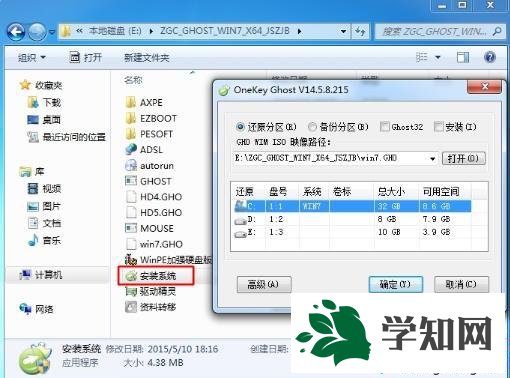Click the 取消(C) button
The width and height of the screenshot is (510, 378).
tap(461, 284)
